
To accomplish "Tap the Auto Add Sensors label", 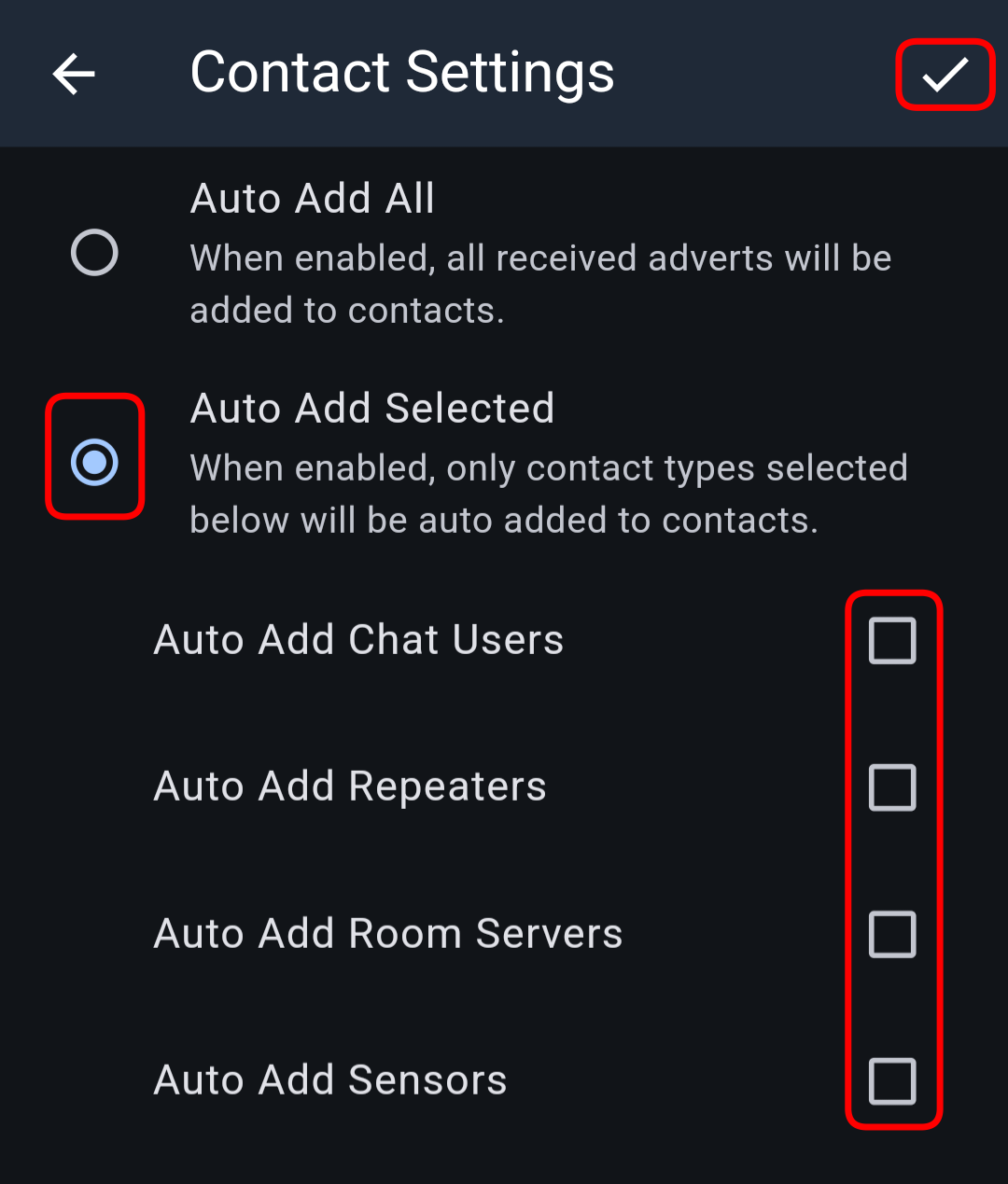I will (x=330, y=1080).
